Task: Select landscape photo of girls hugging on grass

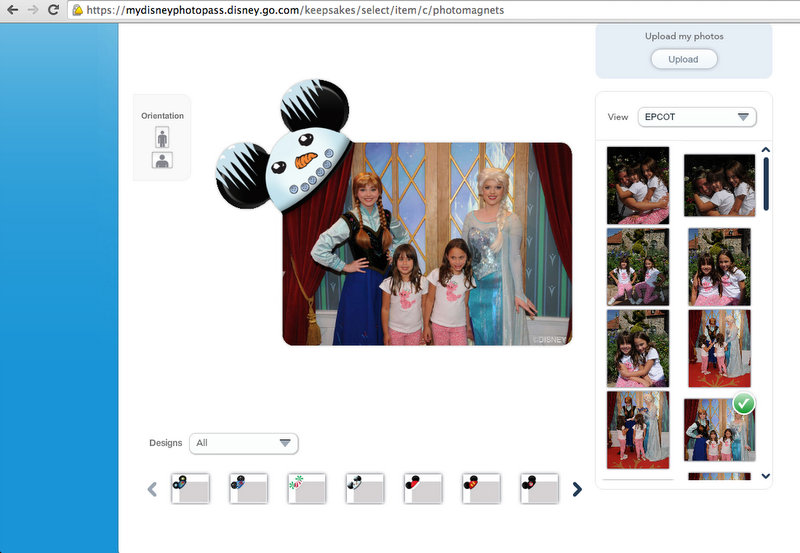Action: tap(719, 185)
